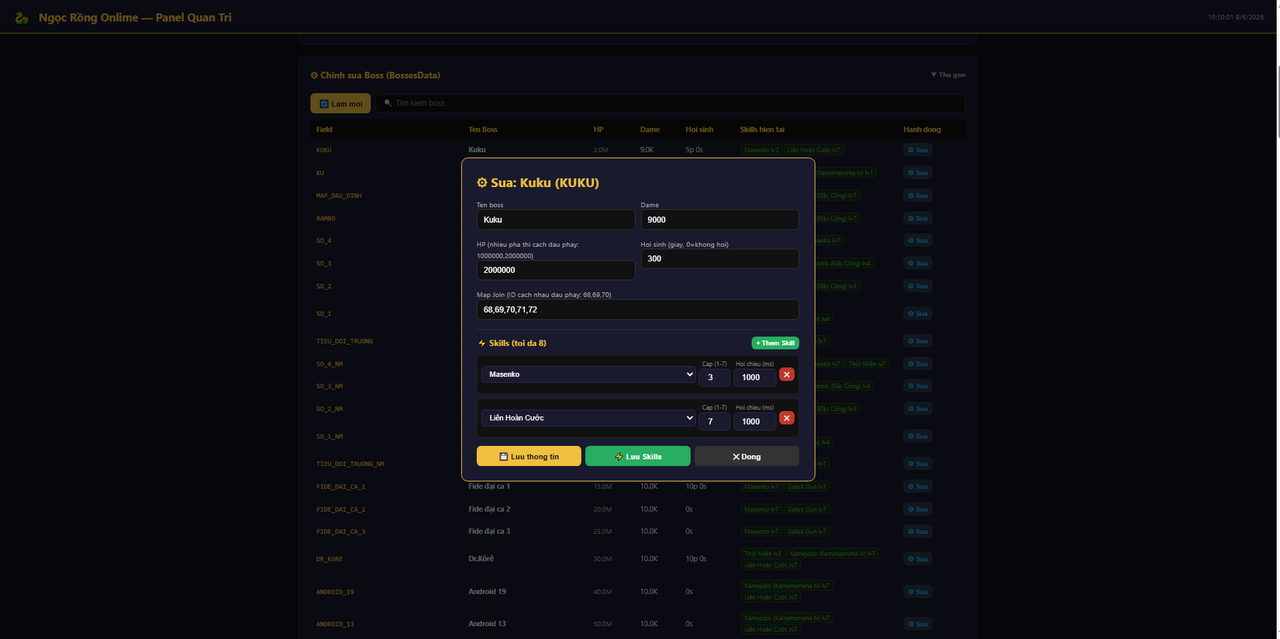Image resolution: width=1280 pixels, height=639 pixels.
Task: Click Sua button for SO_1 row
Action: coord(917,314)
